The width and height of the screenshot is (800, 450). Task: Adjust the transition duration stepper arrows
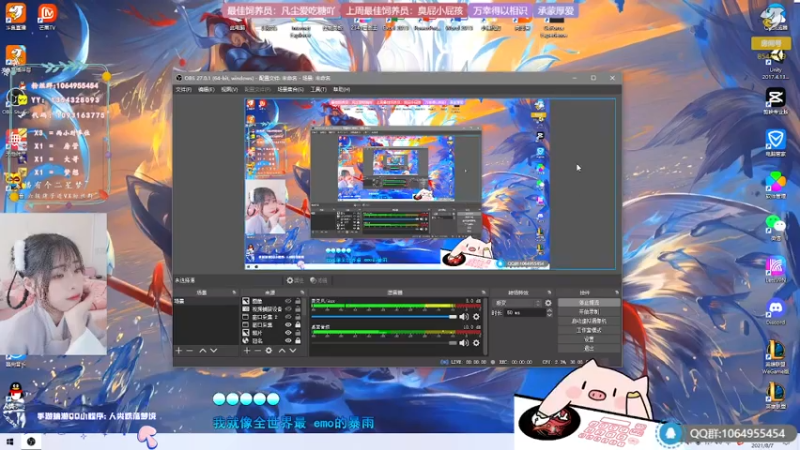pos(549,313)
